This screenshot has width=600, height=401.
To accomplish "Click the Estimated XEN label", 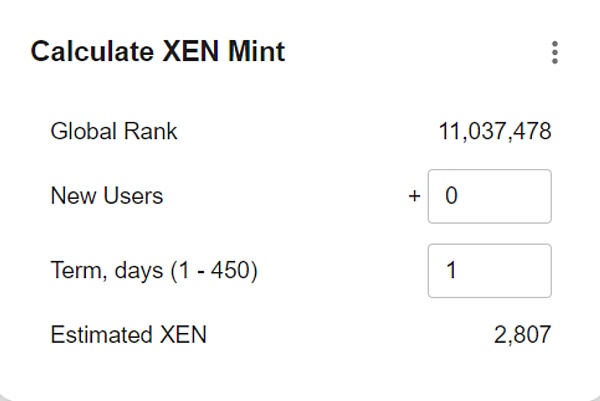I will click(128, 335).
